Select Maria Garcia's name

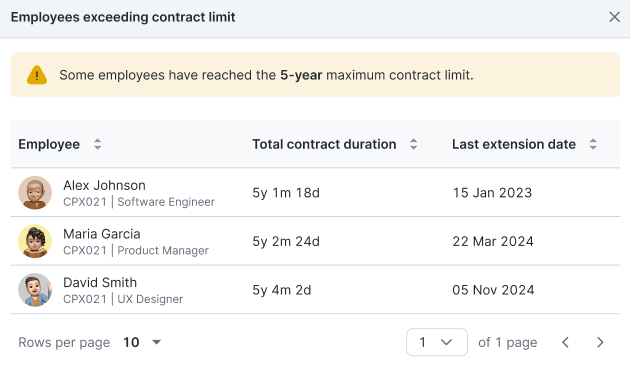(102, 234)
